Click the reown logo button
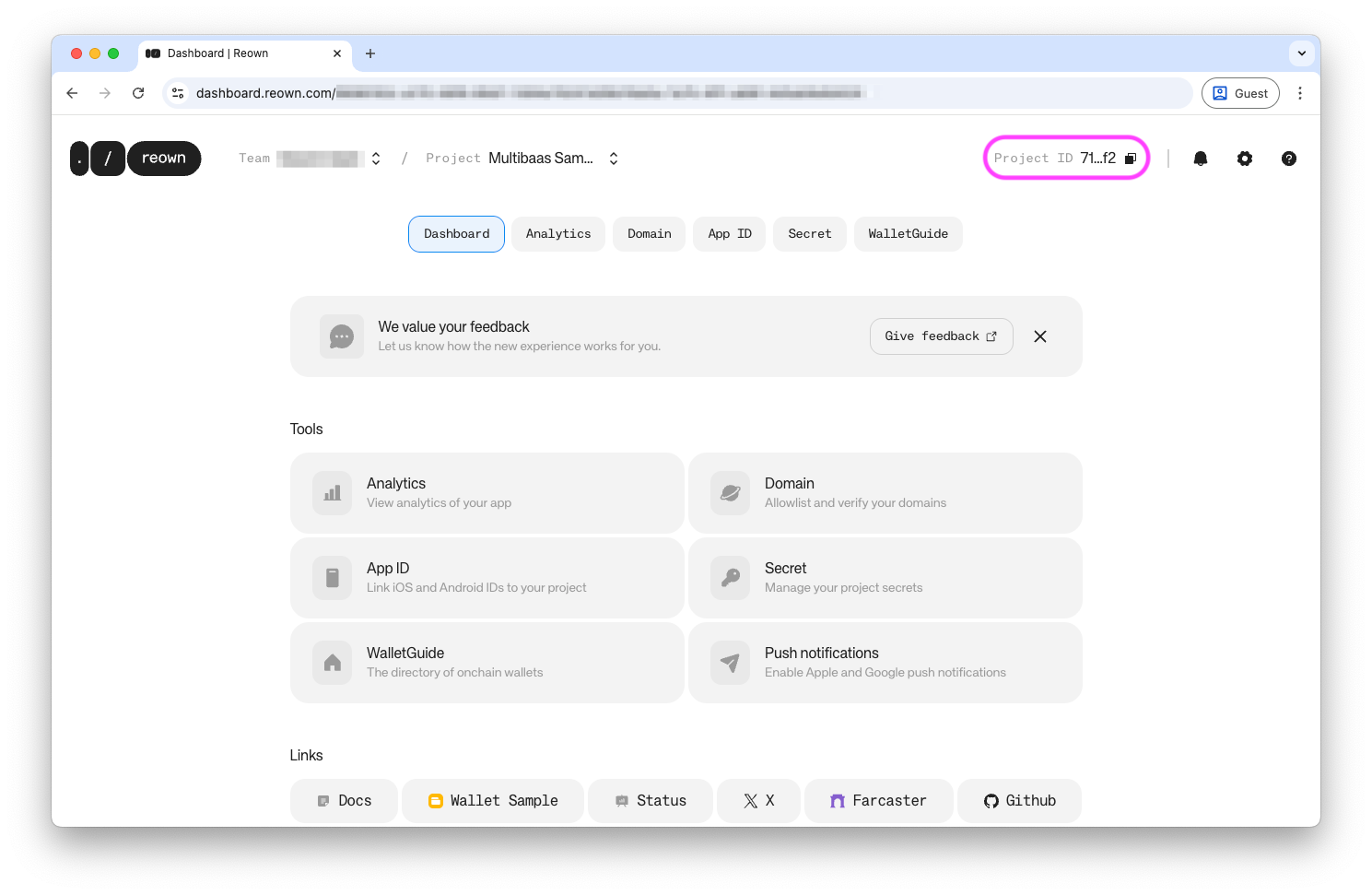 point(164,158)
